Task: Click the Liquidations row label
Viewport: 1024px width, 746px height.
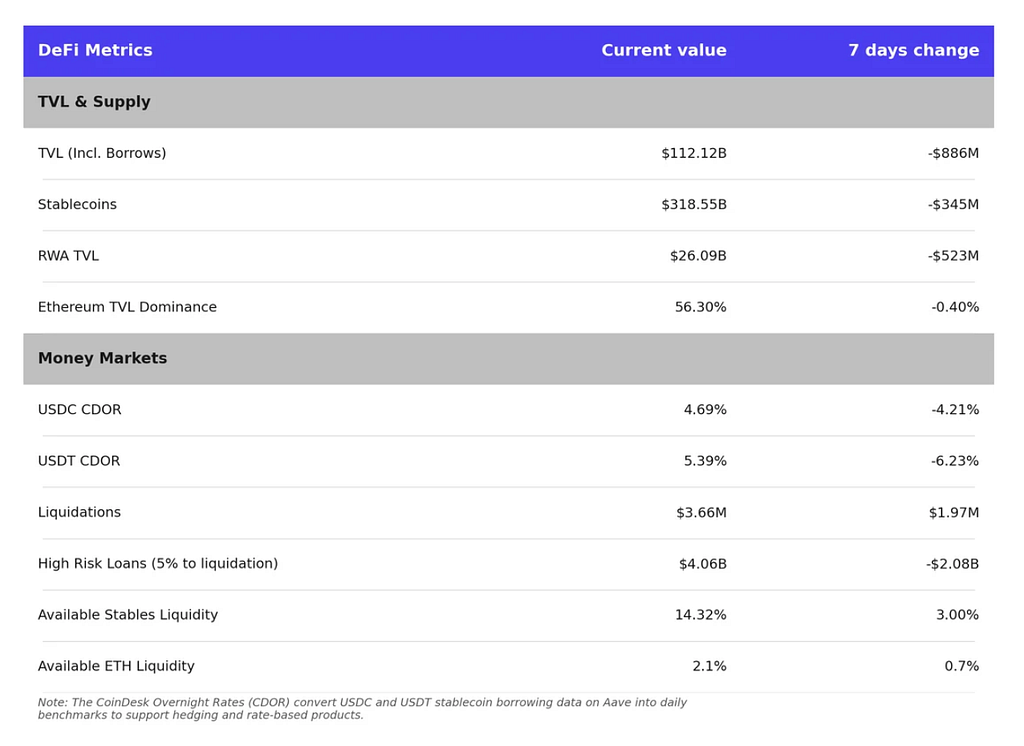Action: coord(79,512)
